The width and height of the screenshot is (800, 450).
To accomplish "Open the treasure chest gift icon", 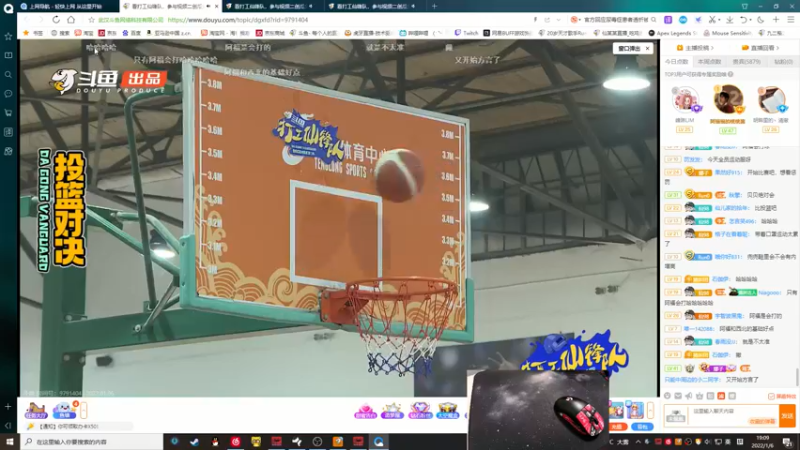I will (447, 411).
